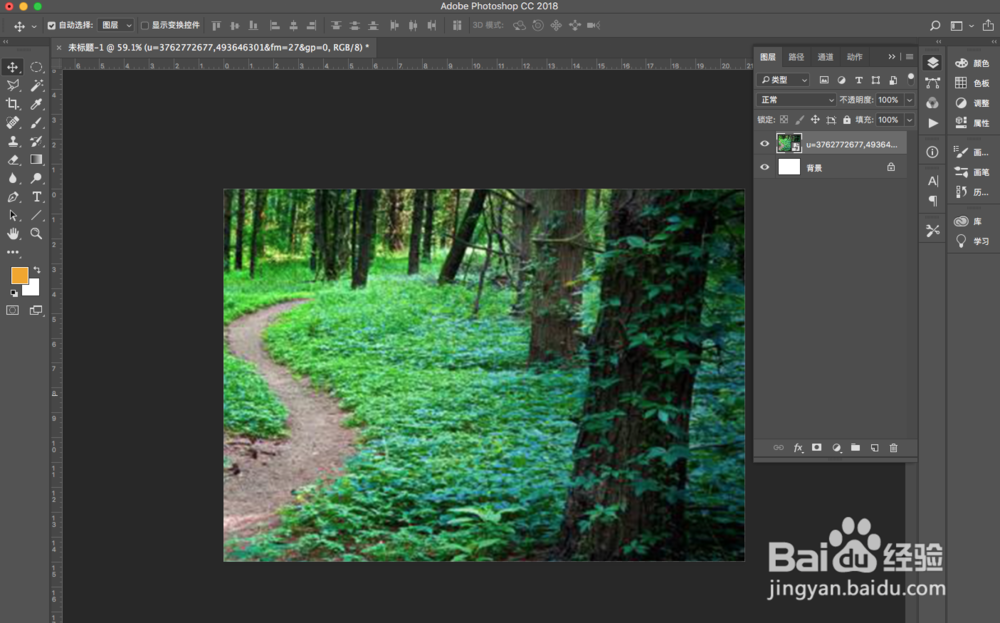Change screen mode from toolbox bottom
The height and width of the screenshot is (623, 1000).
click(x=36, y=311)
